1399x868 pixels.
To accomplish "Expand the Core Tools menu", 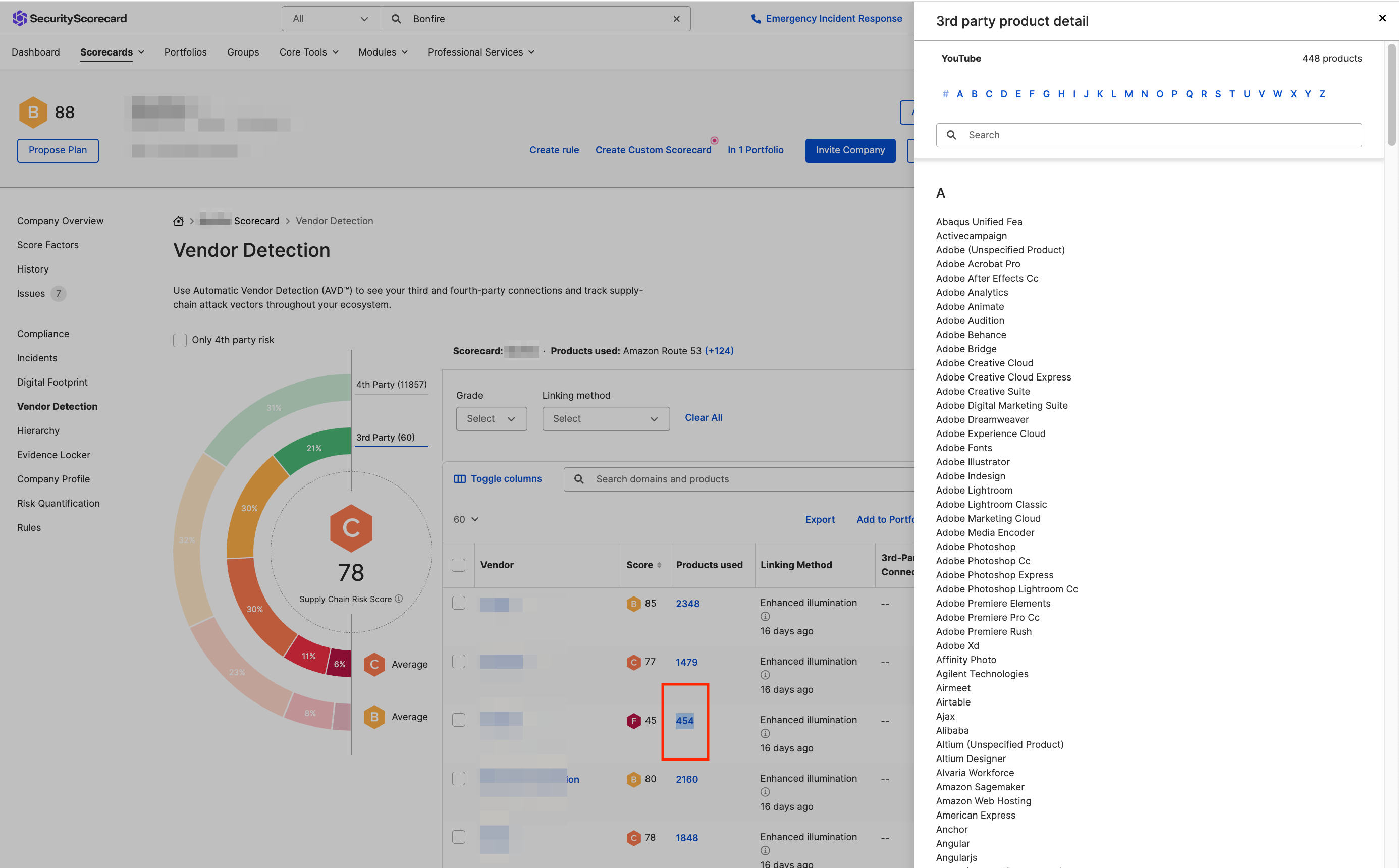I will [x=309, y=52].
